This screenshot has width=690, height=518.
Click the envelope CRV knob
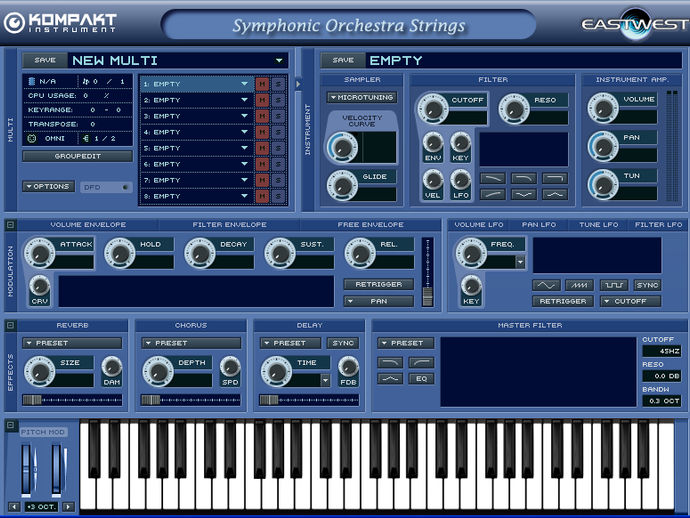click(x=40, y=287)
